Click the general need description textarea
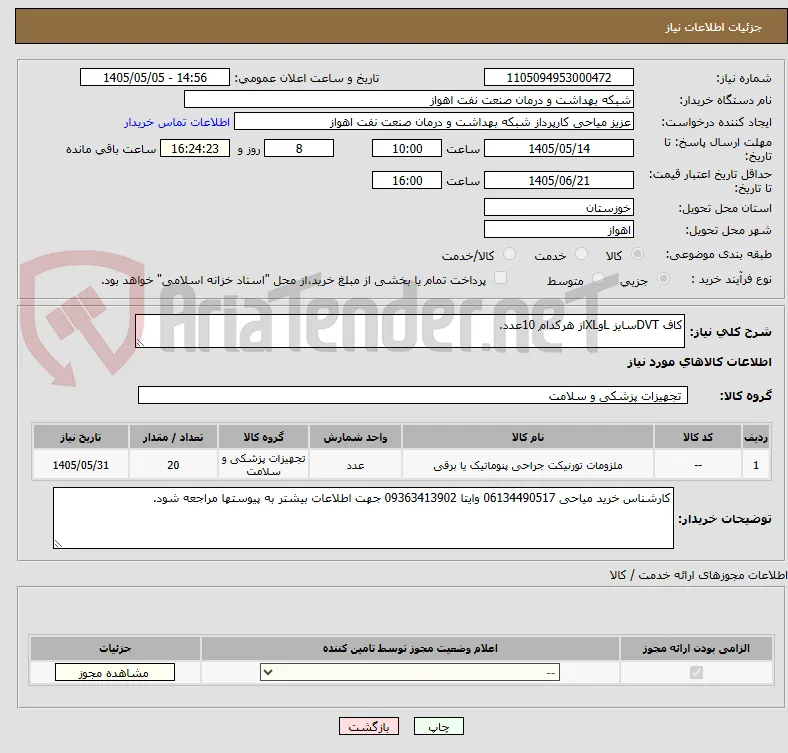Screen dimensions: 788x753 click(x=410, y=331)
